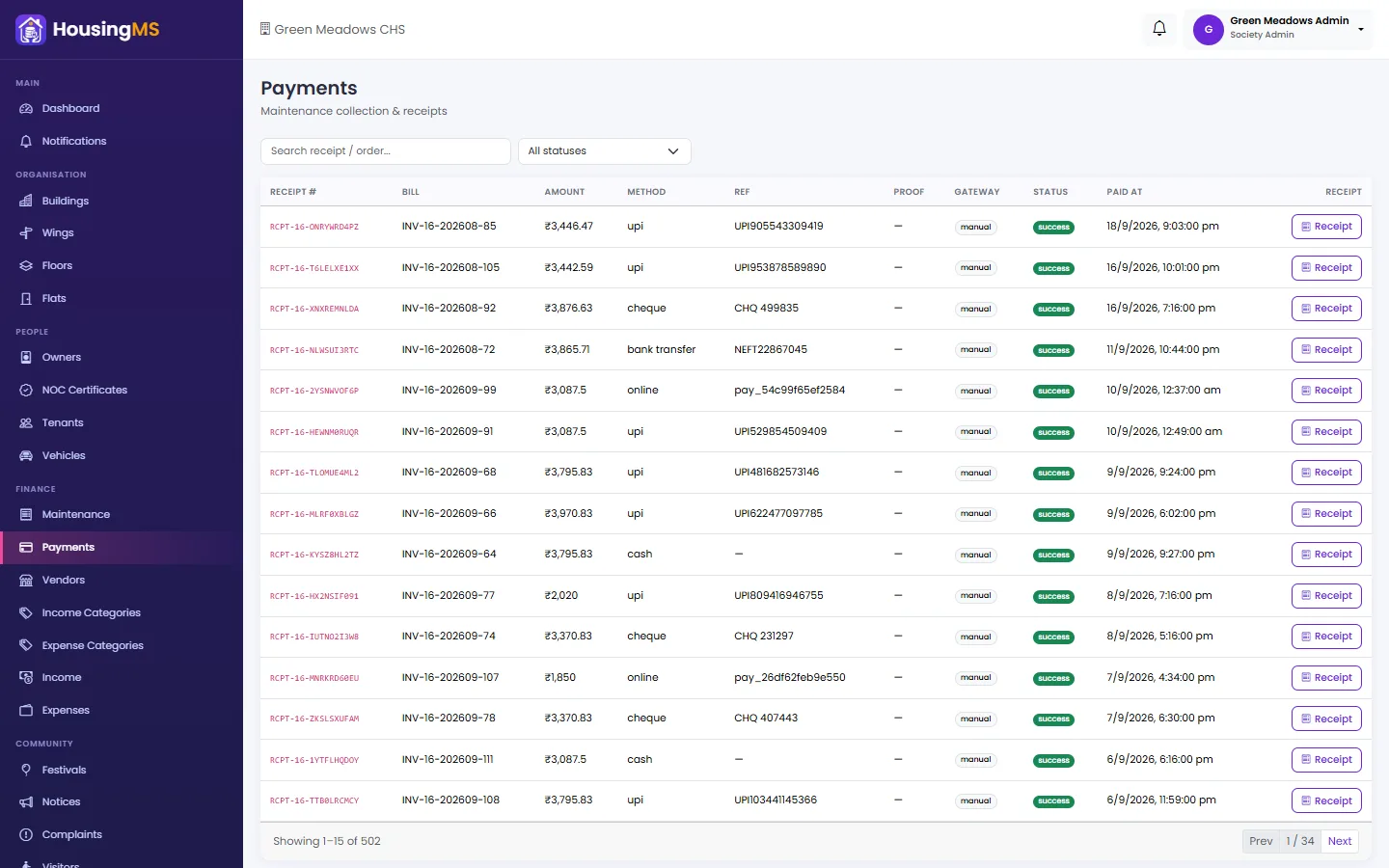Select receipt number RCPT-16-ONRYWRD4PZ
The image size is (1389, 868).
314,228
